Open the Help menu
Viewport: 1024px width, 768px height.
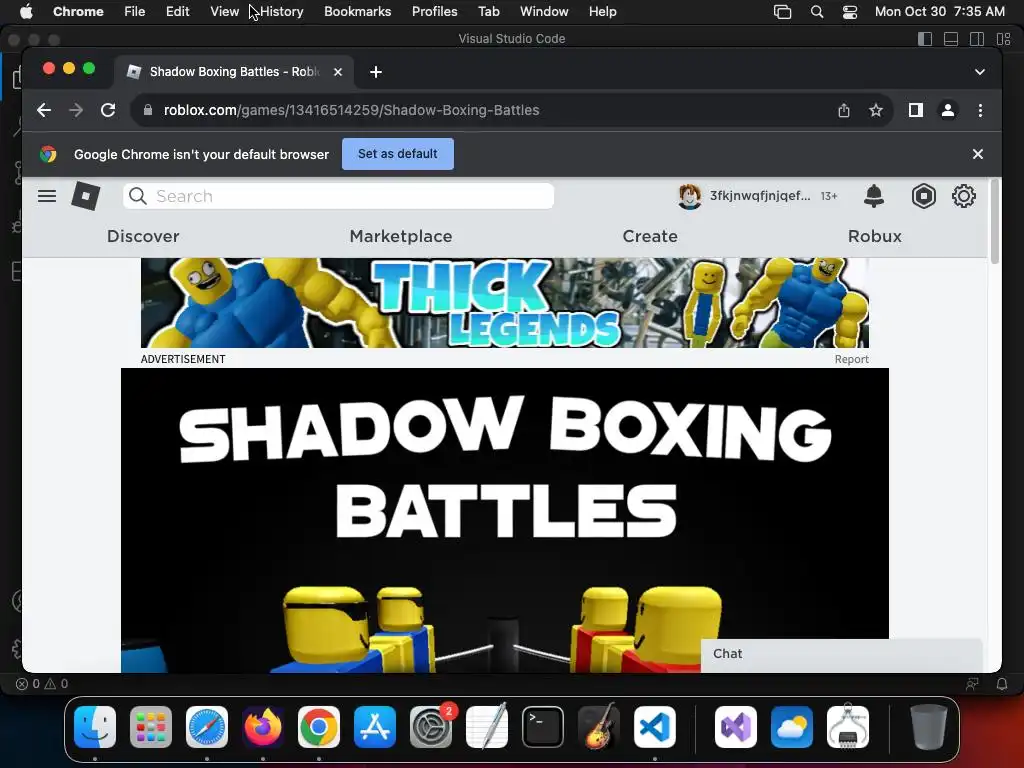602,12
